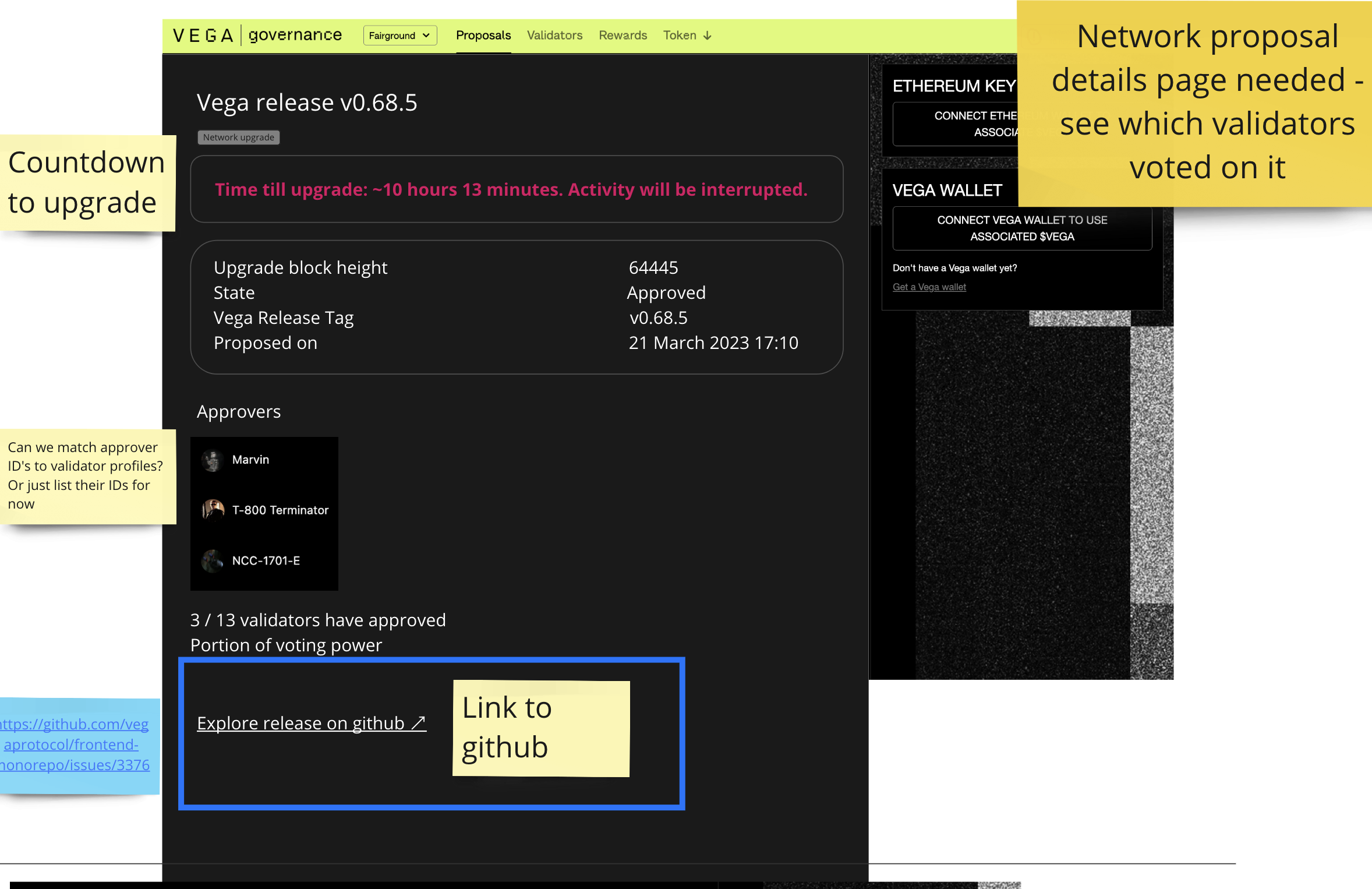1372x889 pixels.
Task: Open the Get a Vega wallet link
Action: [x=929, y=287]
